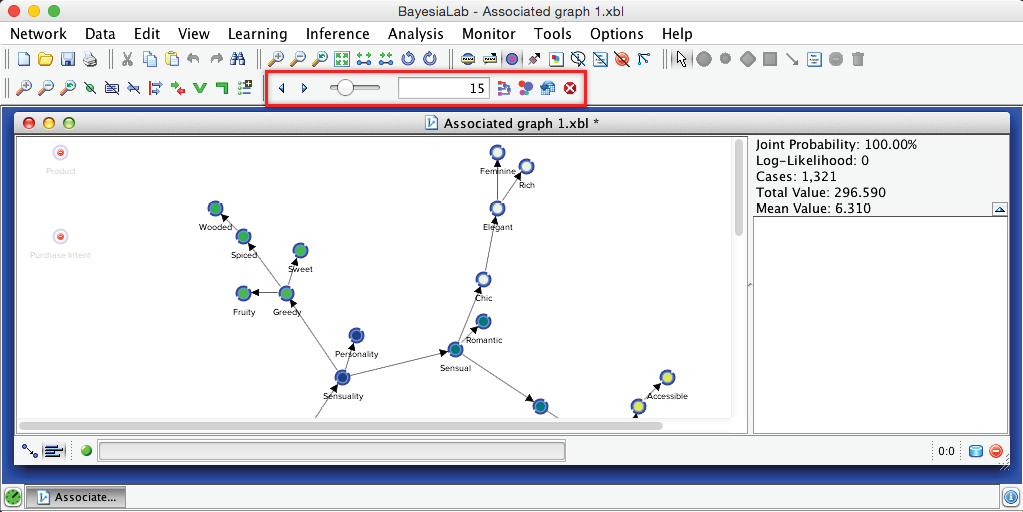Step back with the left blue arrow
The height and width of the screenshot is (512, 1023).
pyautogui.click(x=281, y=88)
